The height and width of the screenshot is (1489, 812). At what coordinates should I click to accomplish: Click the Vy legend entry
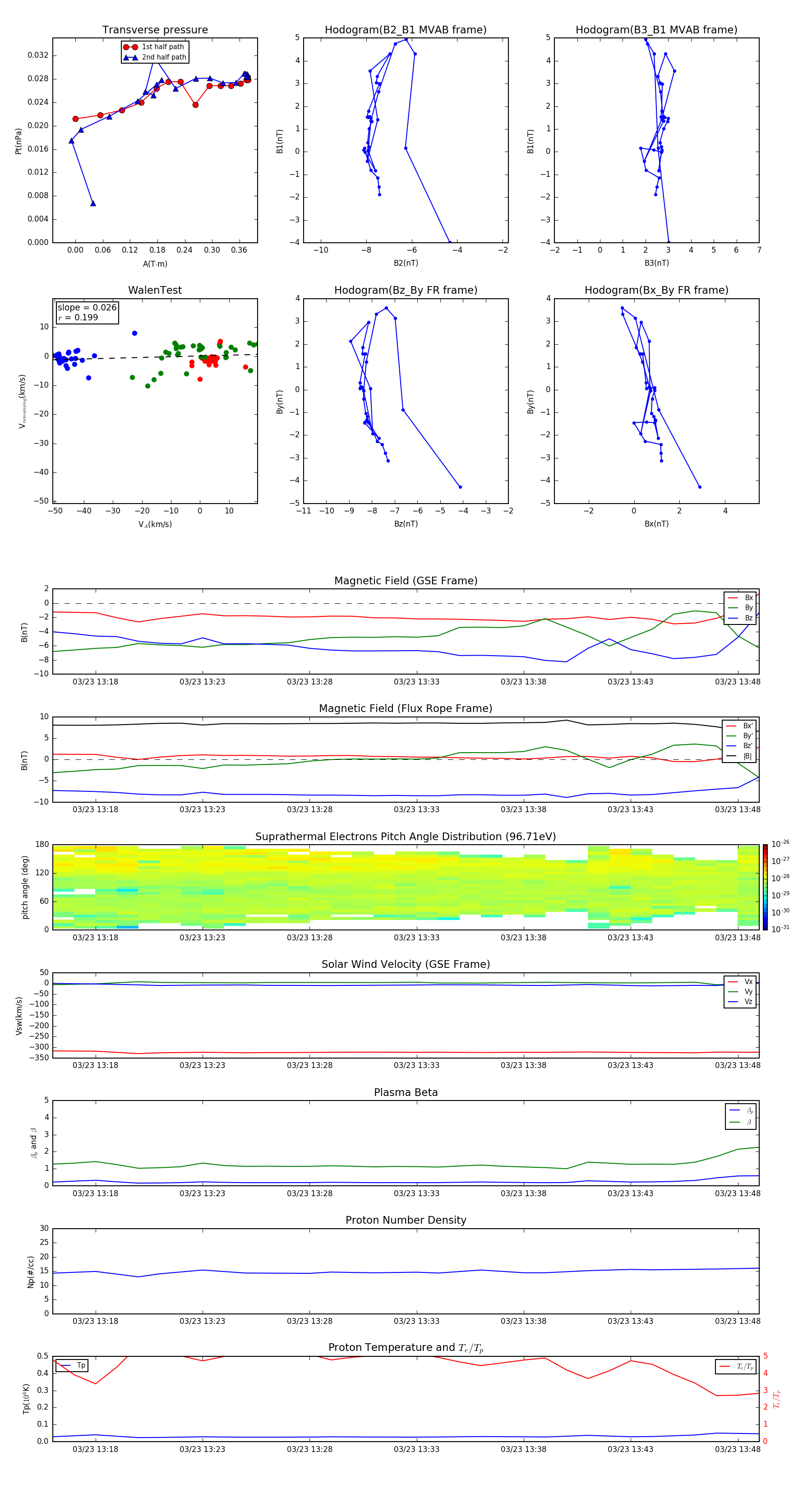740,991
